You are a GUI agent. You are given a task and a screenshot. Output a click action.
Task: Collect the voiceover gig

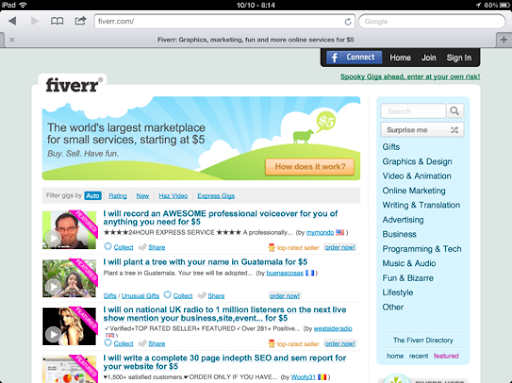[119, 247]
